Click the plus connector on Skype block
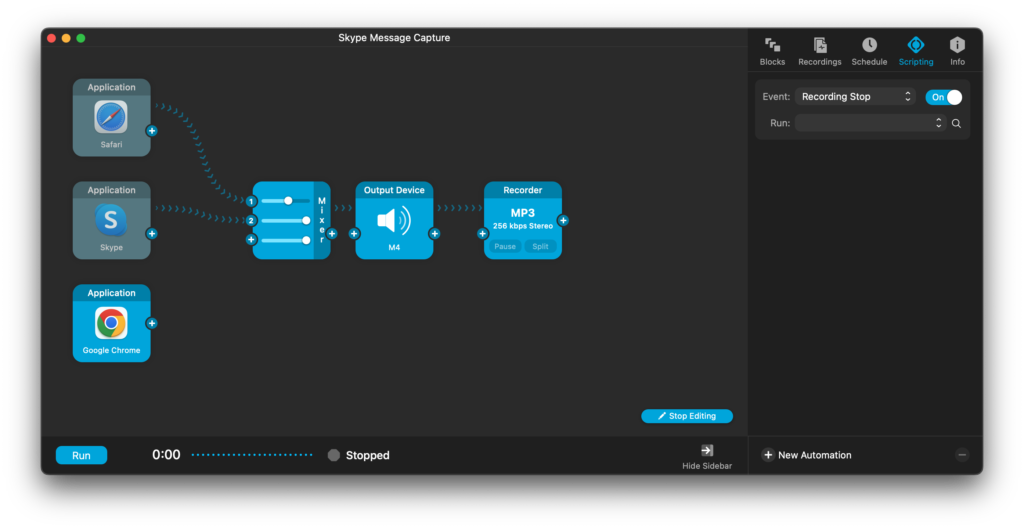This screenshot has height=529, width=1024. tap(152, 234)
